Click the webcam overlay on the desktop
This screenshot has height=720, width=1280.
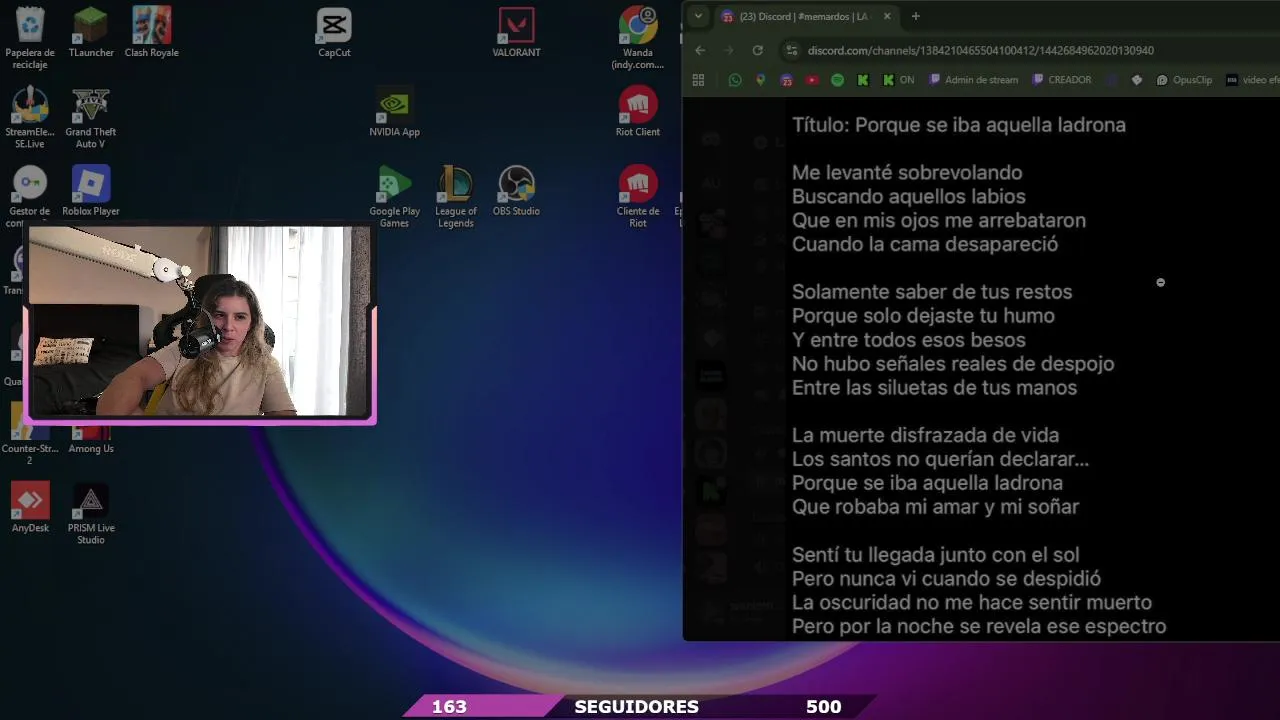click(200, 322)
